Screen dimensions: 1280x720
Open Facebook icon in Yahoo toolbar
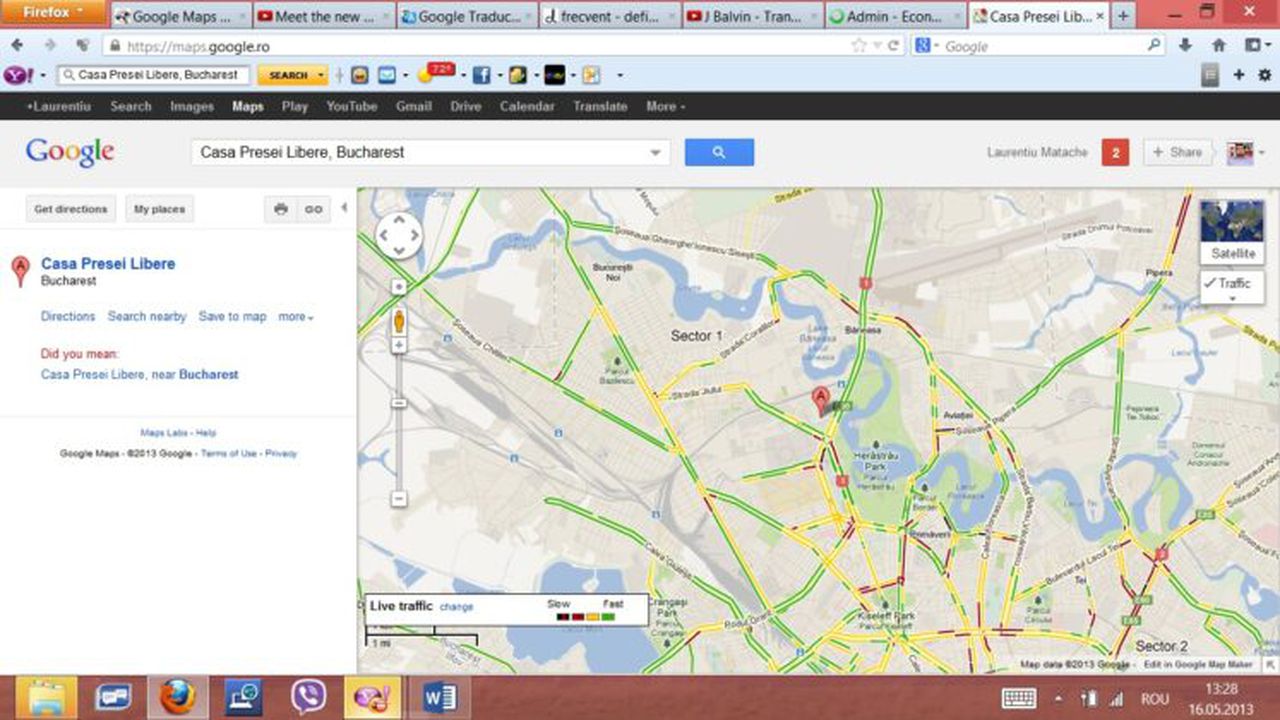click(x=481, y=75)
